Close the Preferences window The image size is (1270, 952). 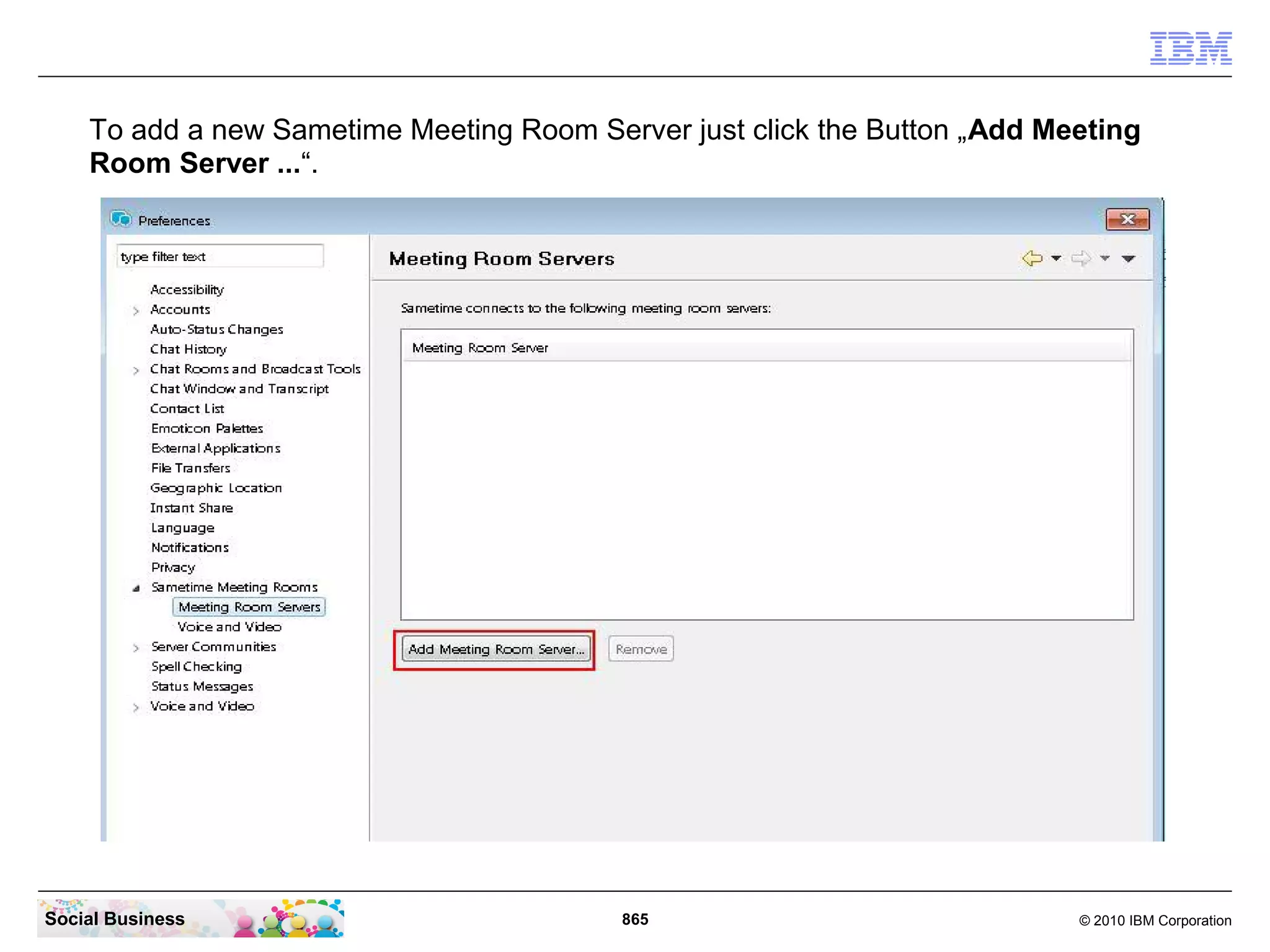(x=1127, y=219)
